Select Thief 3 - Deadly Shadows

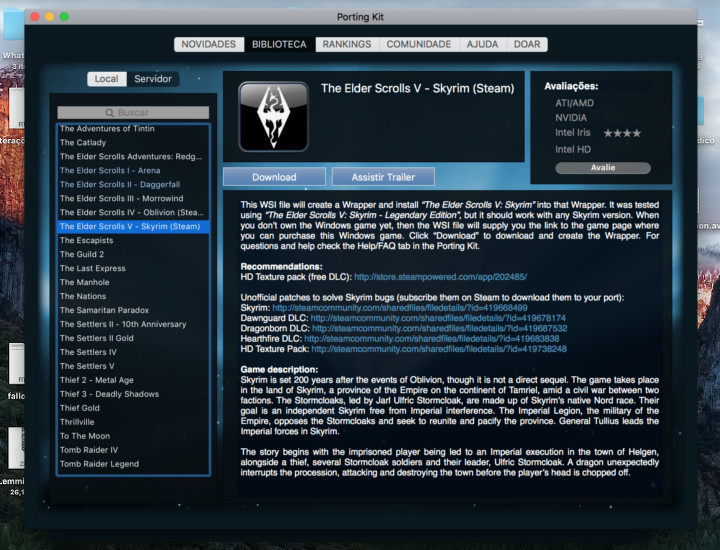coord(133,394)
